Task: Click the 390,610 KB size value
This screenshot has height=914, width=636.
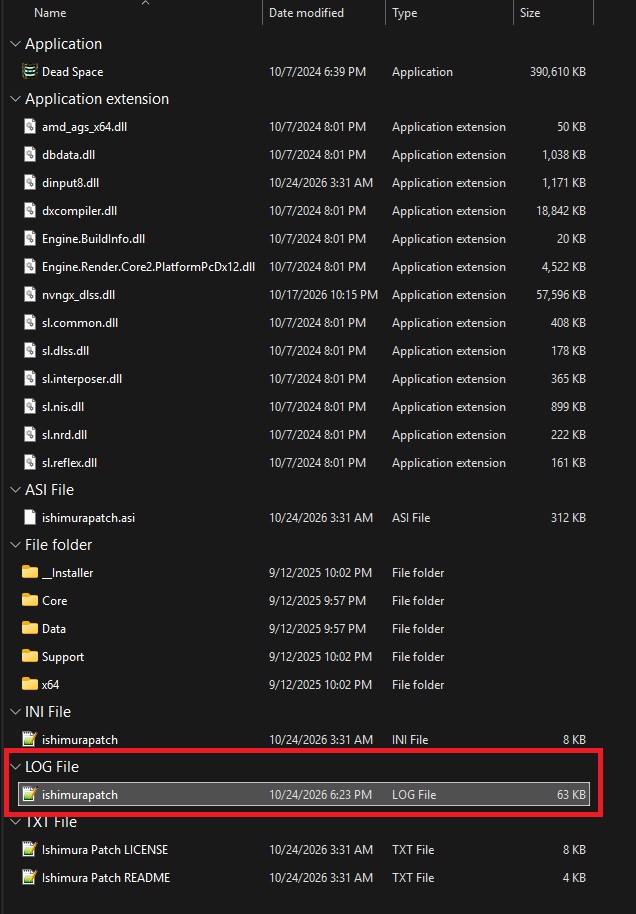Action: point(557,72)
